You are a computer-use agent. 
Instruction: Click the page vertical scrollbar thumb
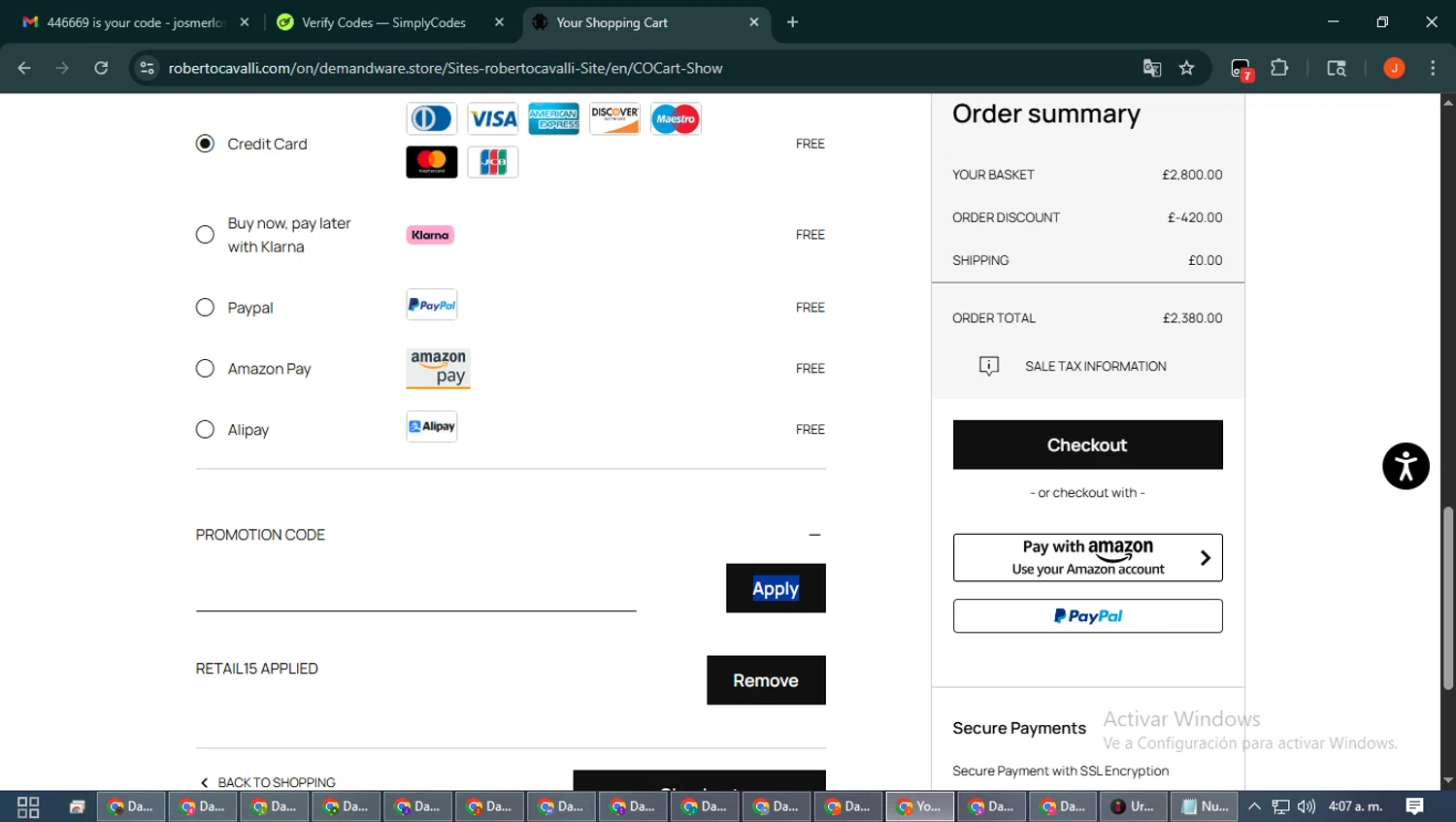pyautogui.click(x=1447, y=597)
